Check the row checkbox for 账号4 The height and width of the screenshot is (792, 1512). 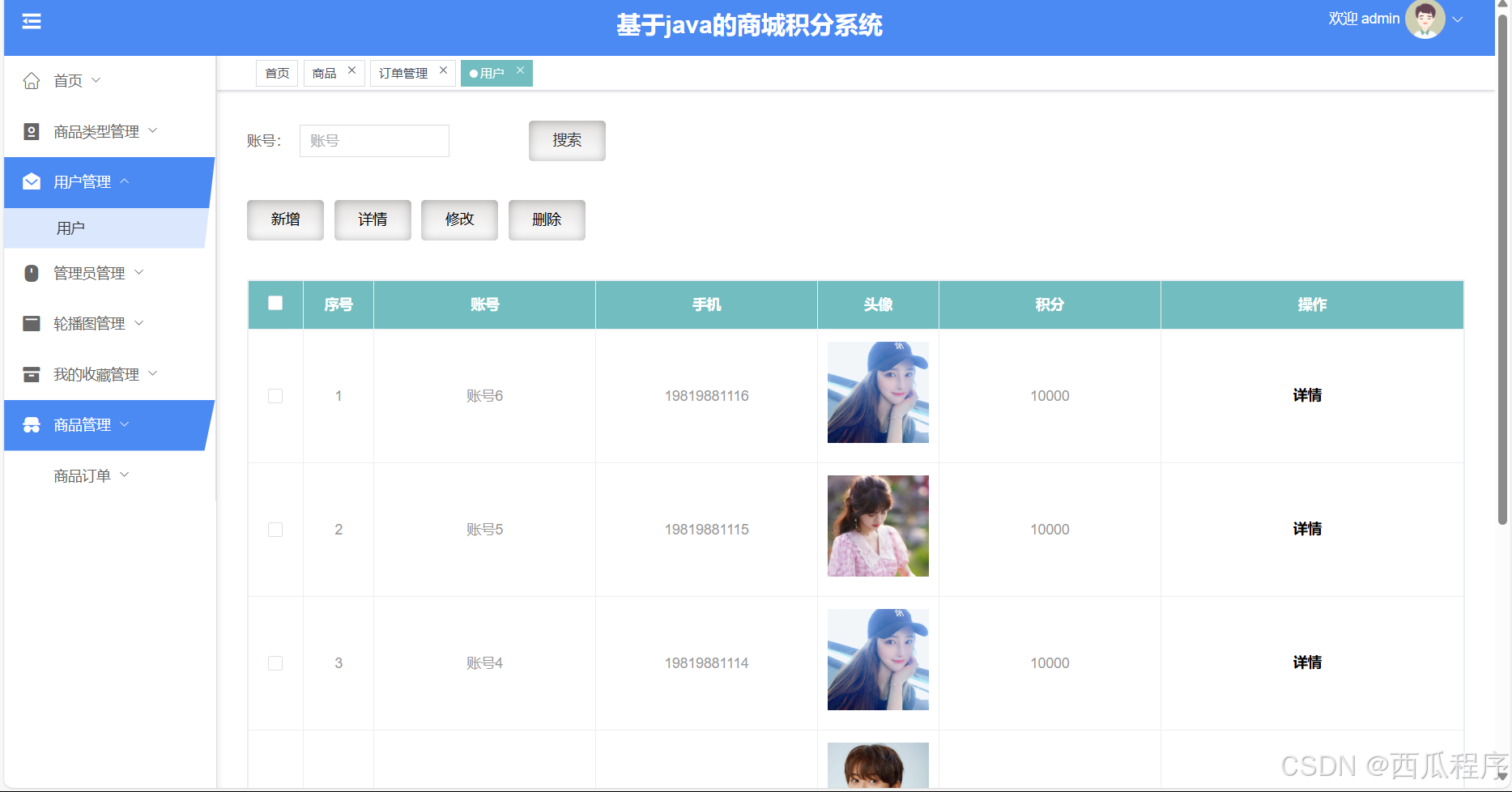coord(275,663)
